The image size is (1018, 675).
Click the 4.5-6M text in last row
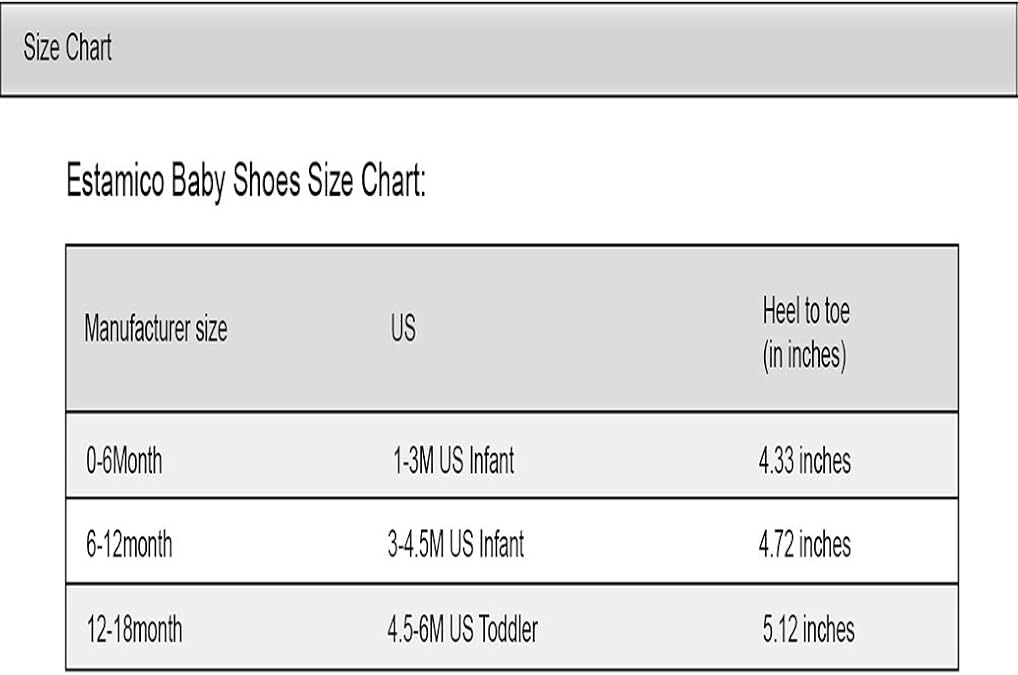coord(417,630)
